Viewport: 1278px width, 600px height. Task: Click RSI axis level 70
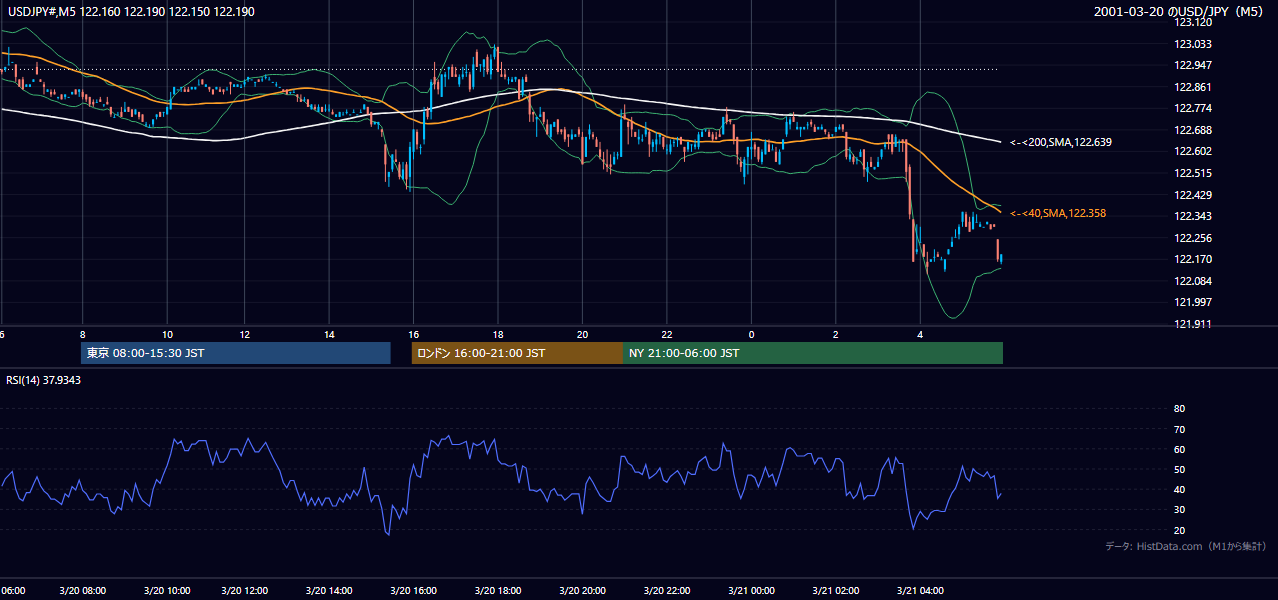pos(1179,429)
